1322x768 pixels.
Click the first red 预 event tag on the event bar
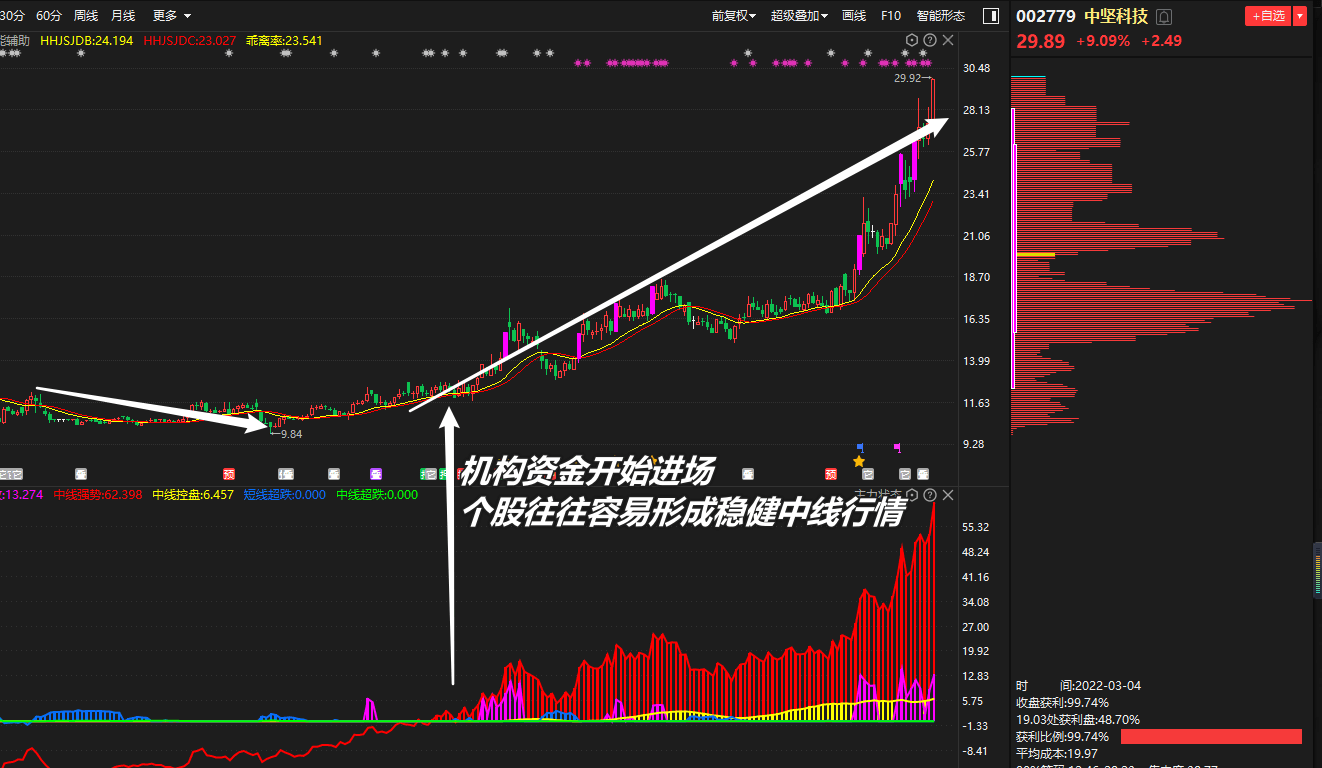[228, 474]
